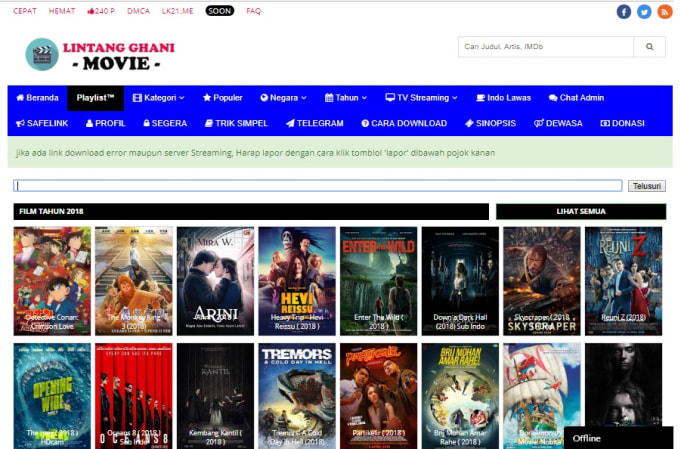
Task: Open Indo Lawas section
Action: (503, 98)
